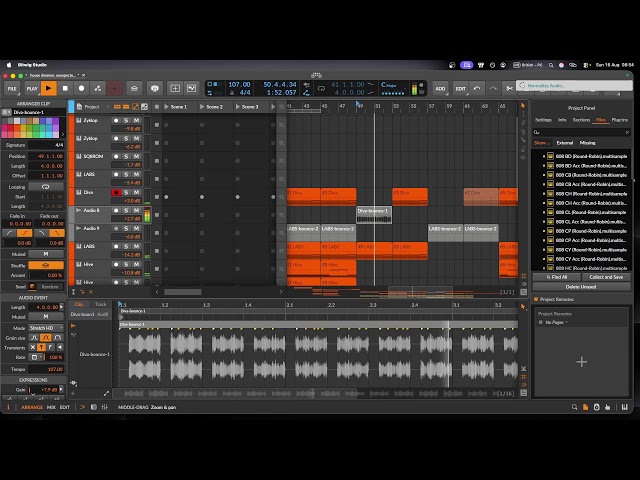Open the FILE menu dropdown

tap(12, 88)
